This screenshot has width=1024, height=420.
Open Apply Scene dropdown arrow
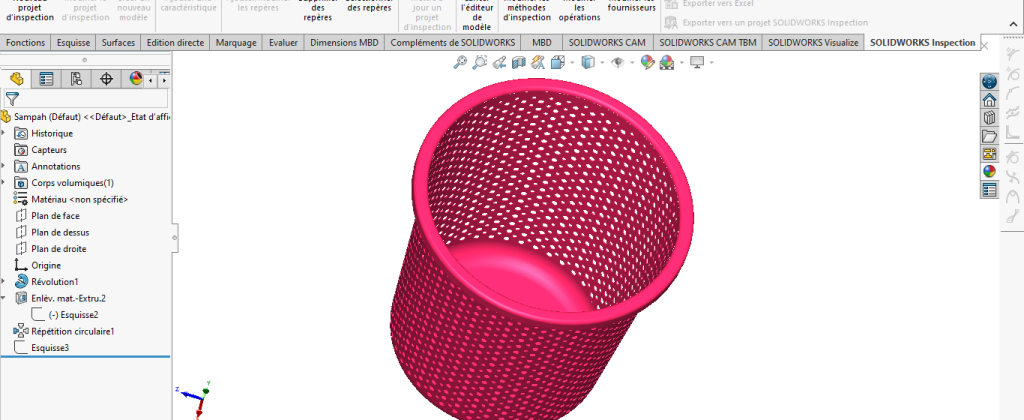point(681,63)
